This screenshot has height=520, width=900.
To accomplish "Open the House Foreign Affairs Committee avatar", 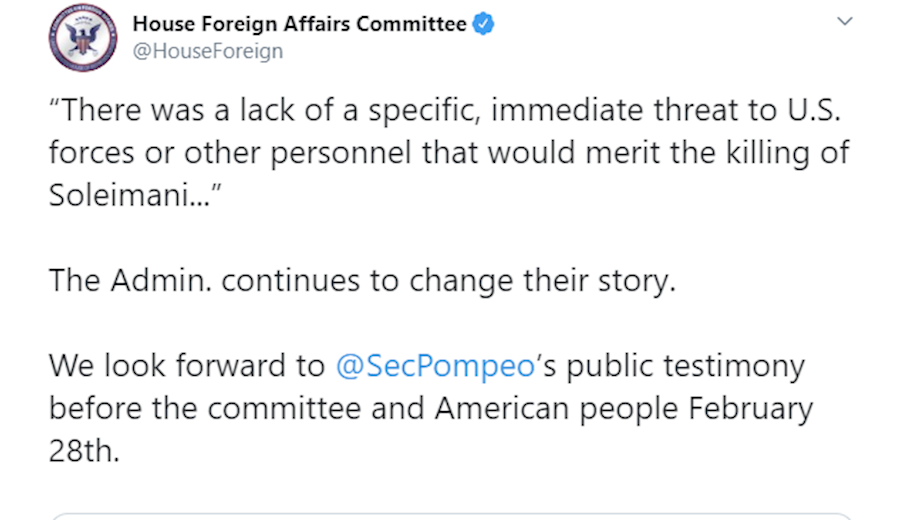I will [x=83, y=38].
